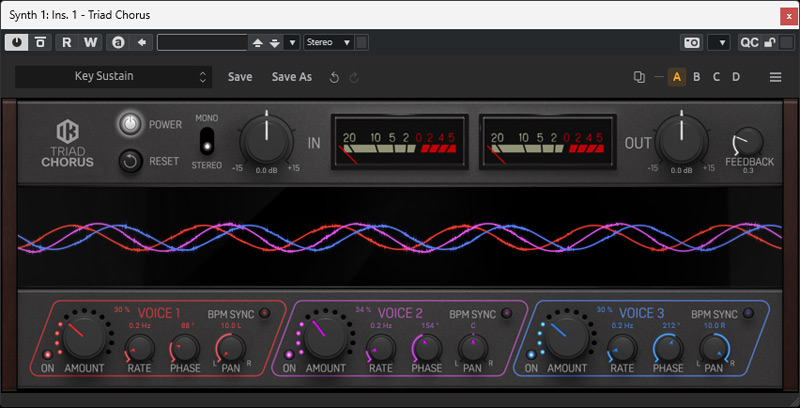Image resolution: width=800 pixels, height=408 pixels.
Task: Open the Key Sustain preset dropdown
Action: (113, 77)
